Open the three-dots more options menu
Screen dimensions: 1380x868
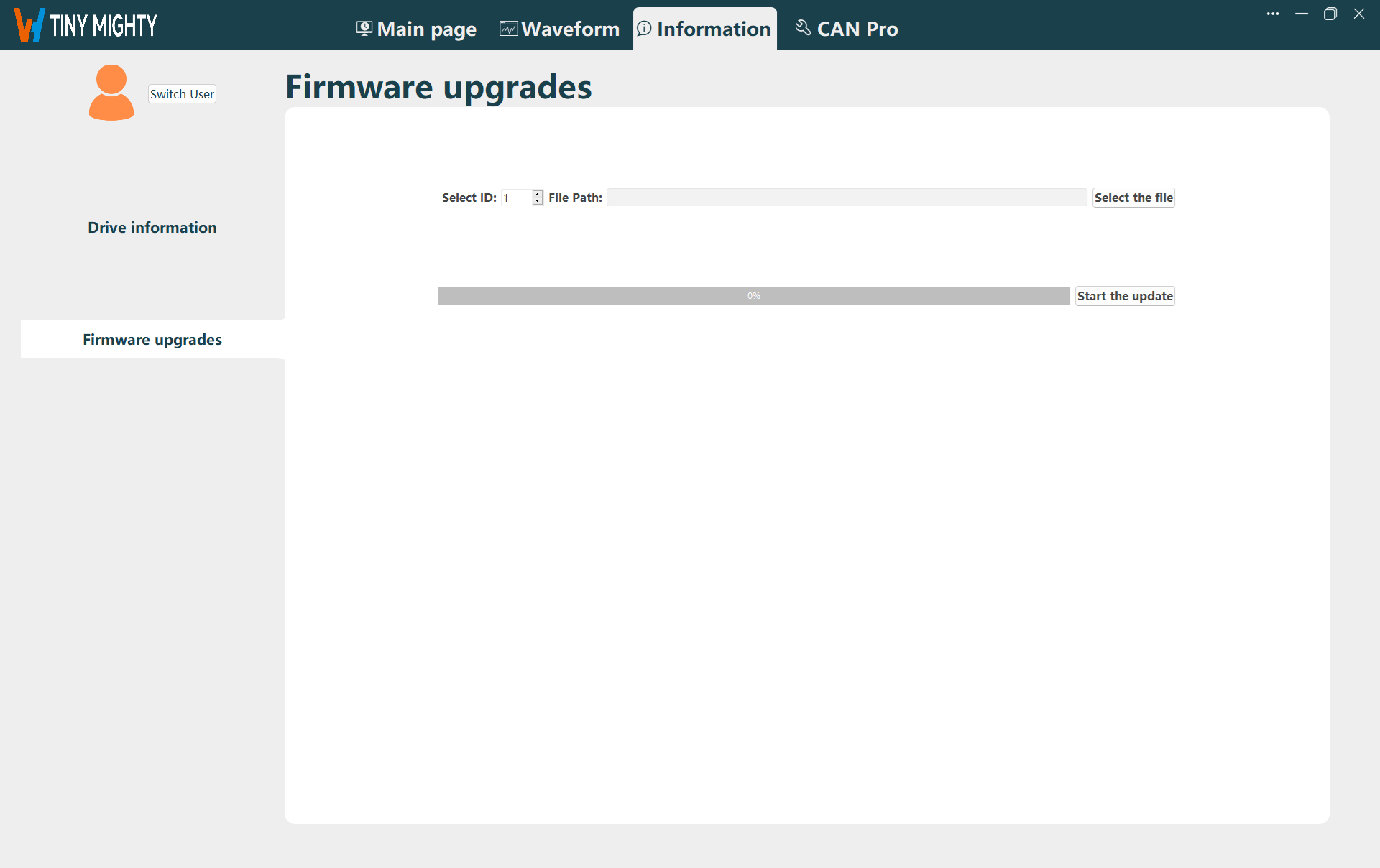click(1273, 14)
